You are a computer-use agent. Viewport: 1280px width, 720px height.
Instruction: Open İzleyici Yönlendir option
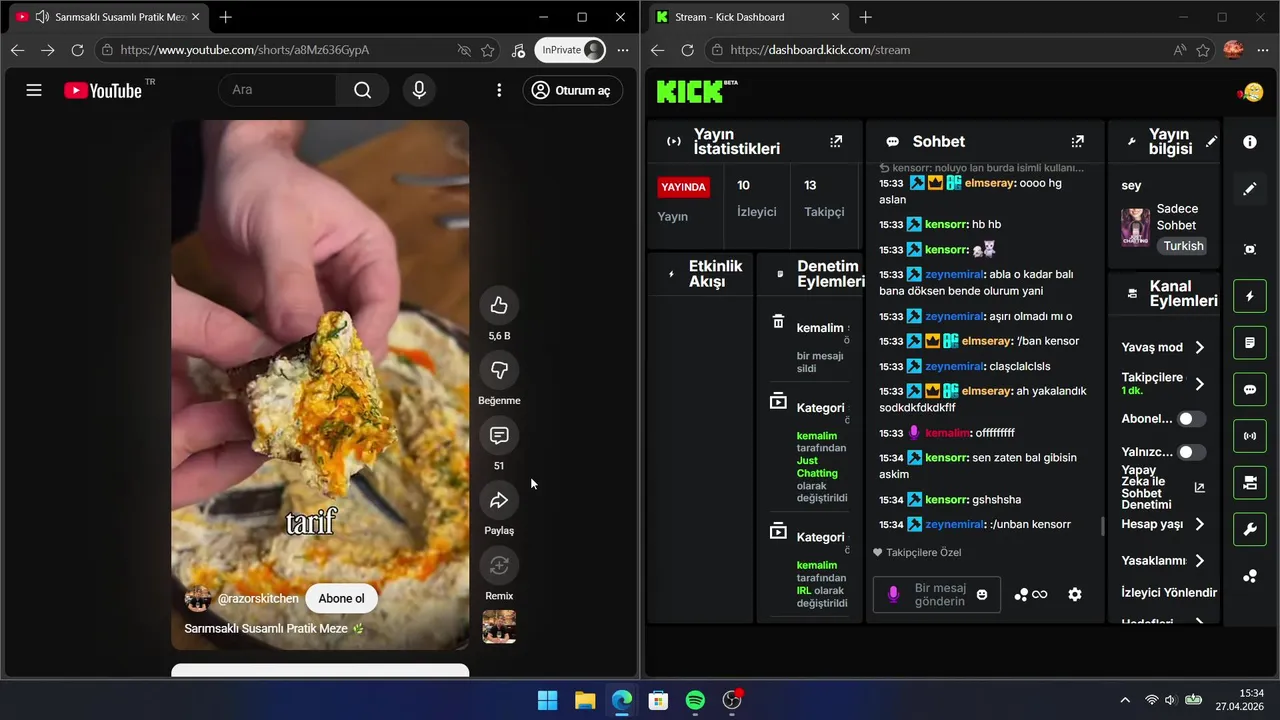coord(1169,592)
